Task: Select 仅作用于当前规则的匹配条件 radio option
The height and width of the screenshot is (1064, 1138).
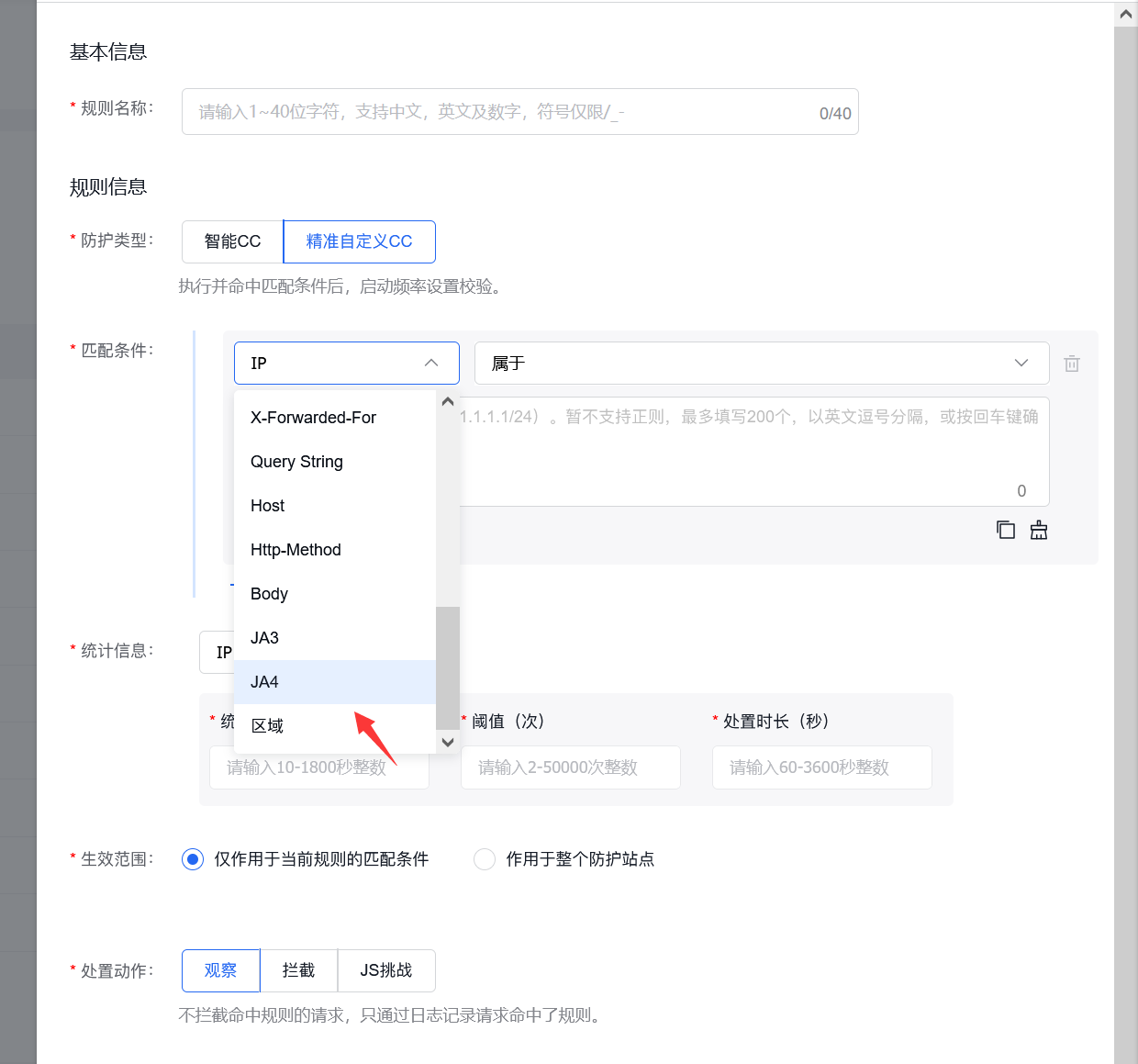Action: pyautogui.click(x=192, y=859)
